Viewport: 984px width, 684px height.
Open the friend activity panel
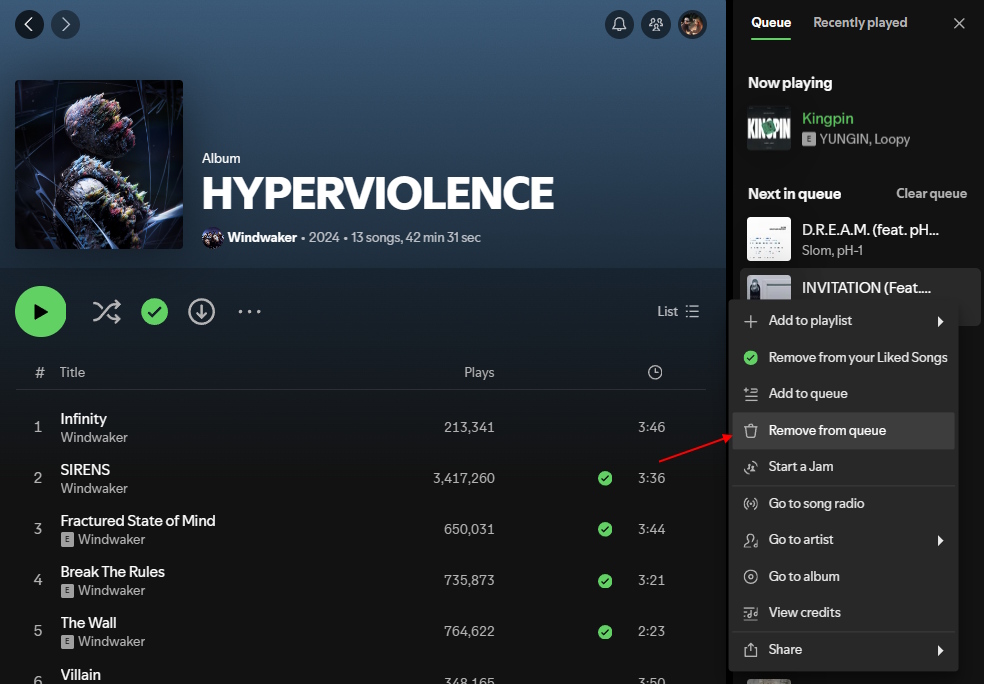click(x=656, y=24)
